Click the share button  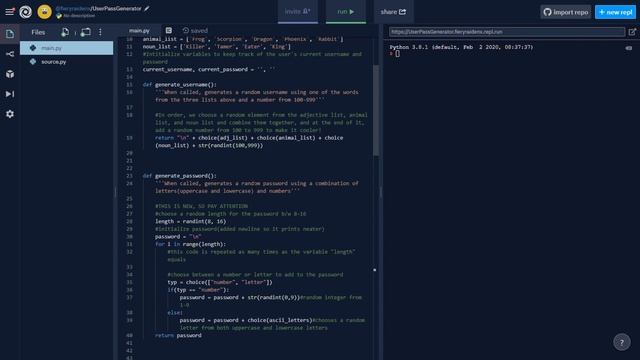393,11
